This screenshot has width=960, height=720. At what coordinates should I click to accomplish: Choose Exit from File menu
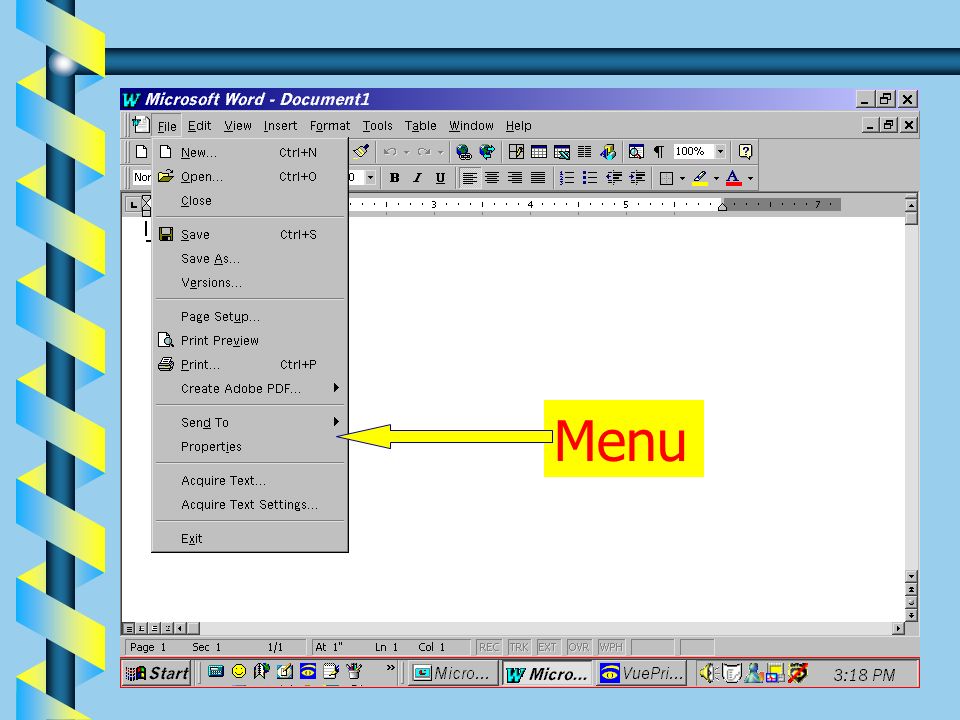(250, 538)
